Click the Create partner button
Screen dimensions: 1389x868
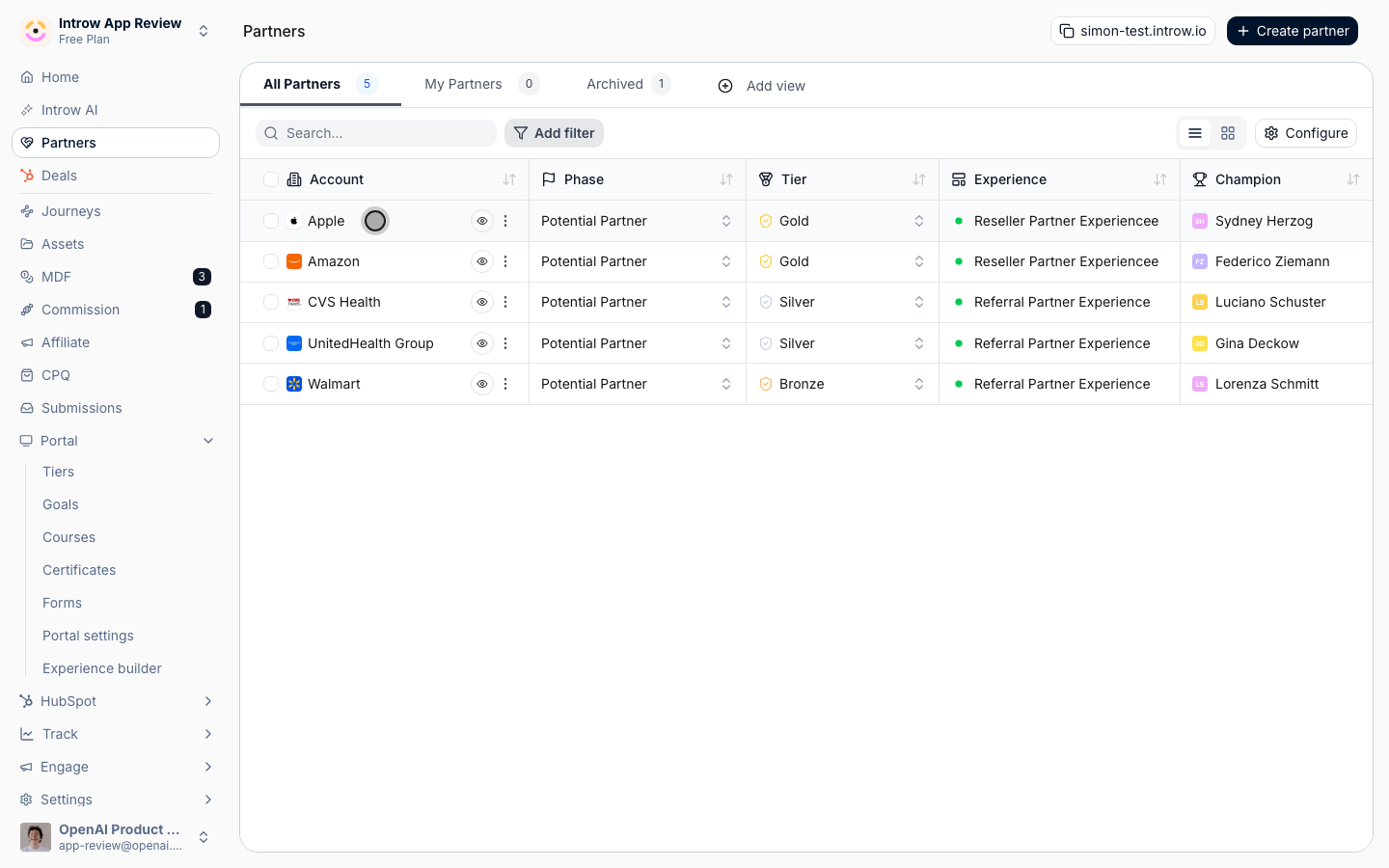1293,31
